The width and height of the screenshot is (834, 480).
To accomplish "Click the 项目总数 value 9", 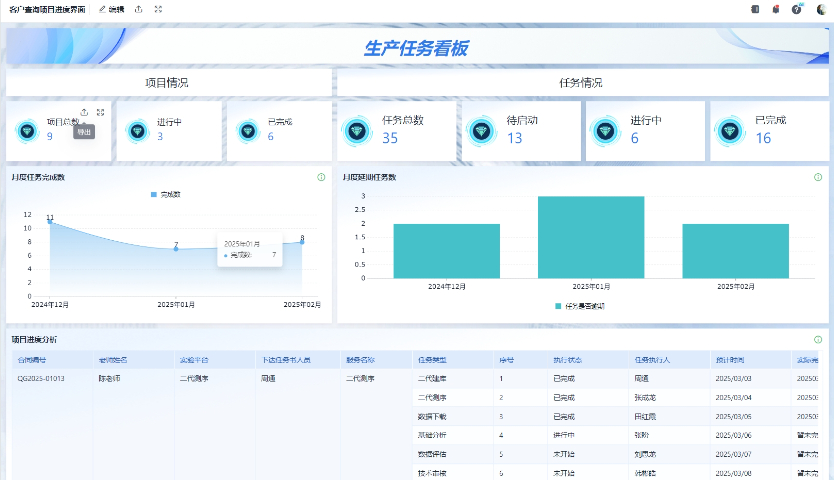I will click(49, 137).
